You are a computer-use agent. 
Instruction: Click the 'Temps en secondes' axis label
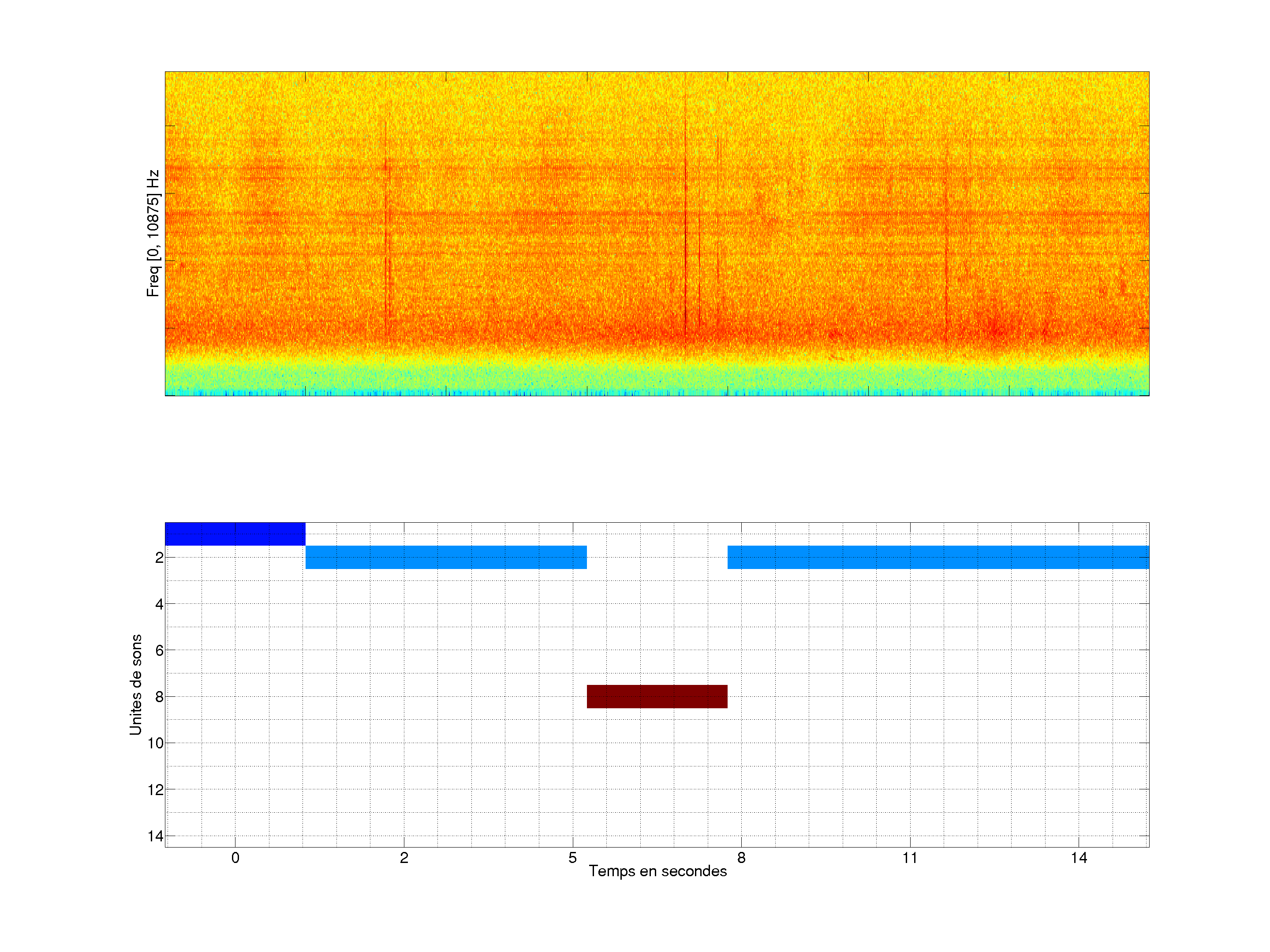tap(657, 871)
